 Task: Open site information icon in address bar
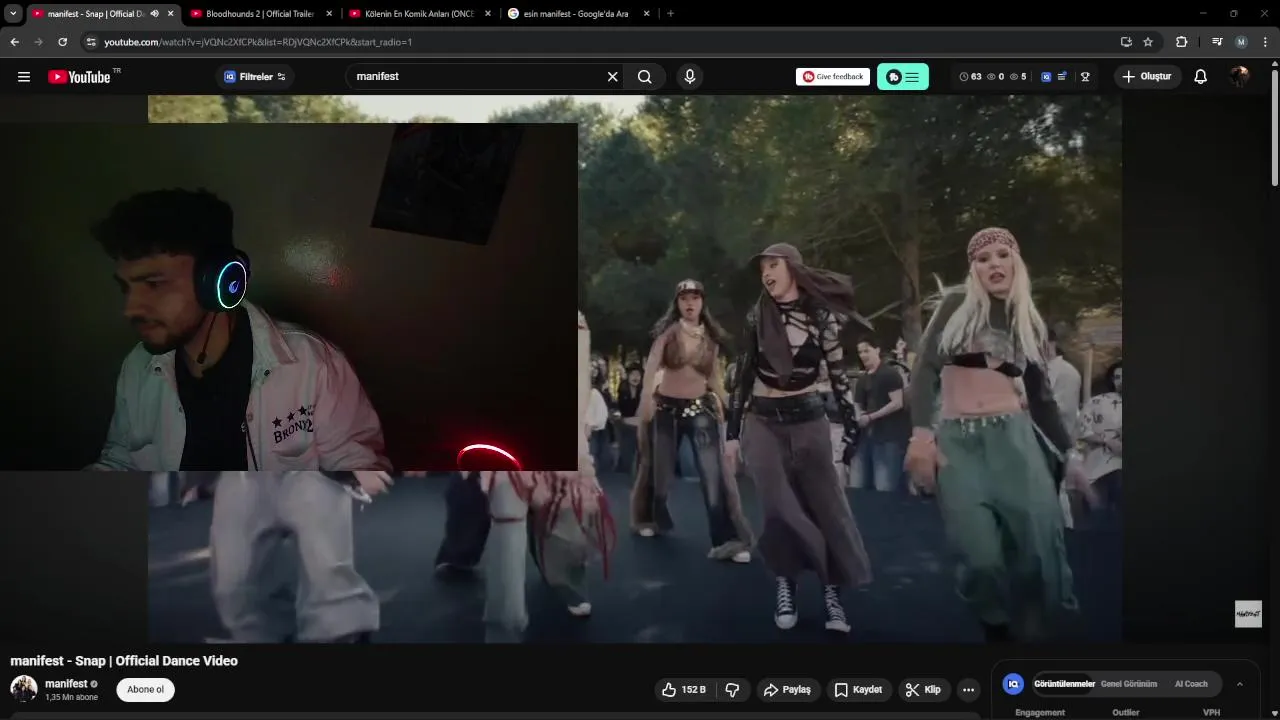click(91, 42)
